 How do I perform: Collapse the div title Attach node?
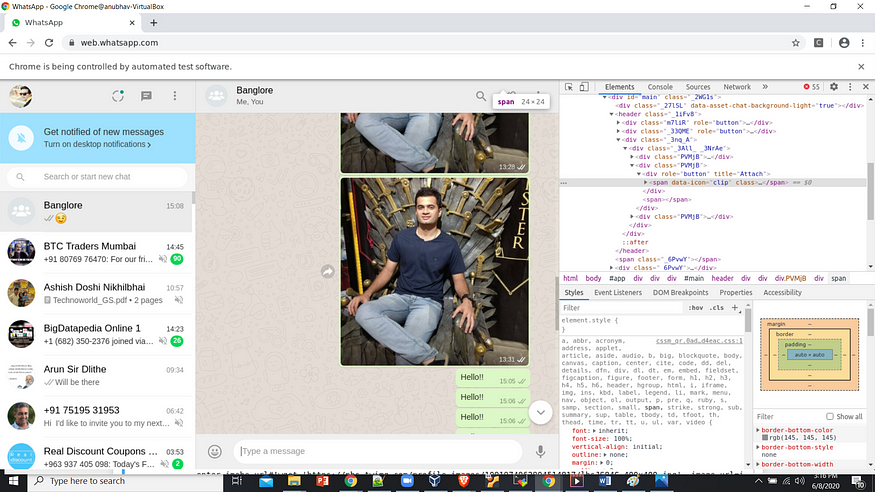click(639, 174)
